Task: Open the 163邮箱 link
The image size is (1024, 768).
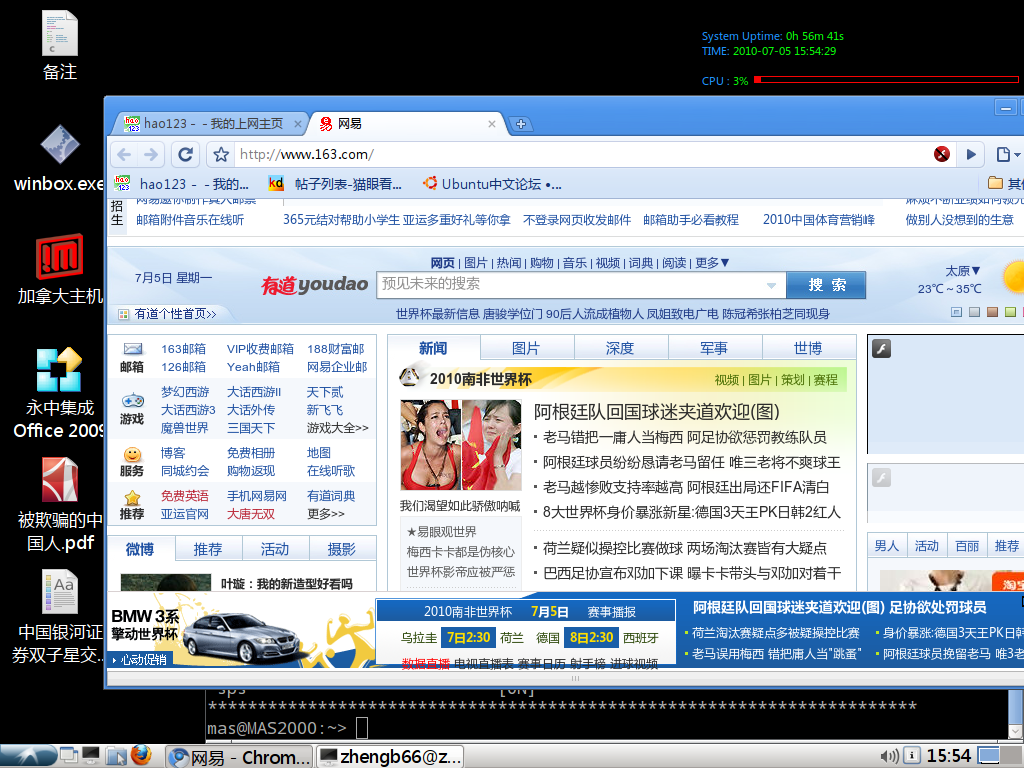Action: (184, 349)
